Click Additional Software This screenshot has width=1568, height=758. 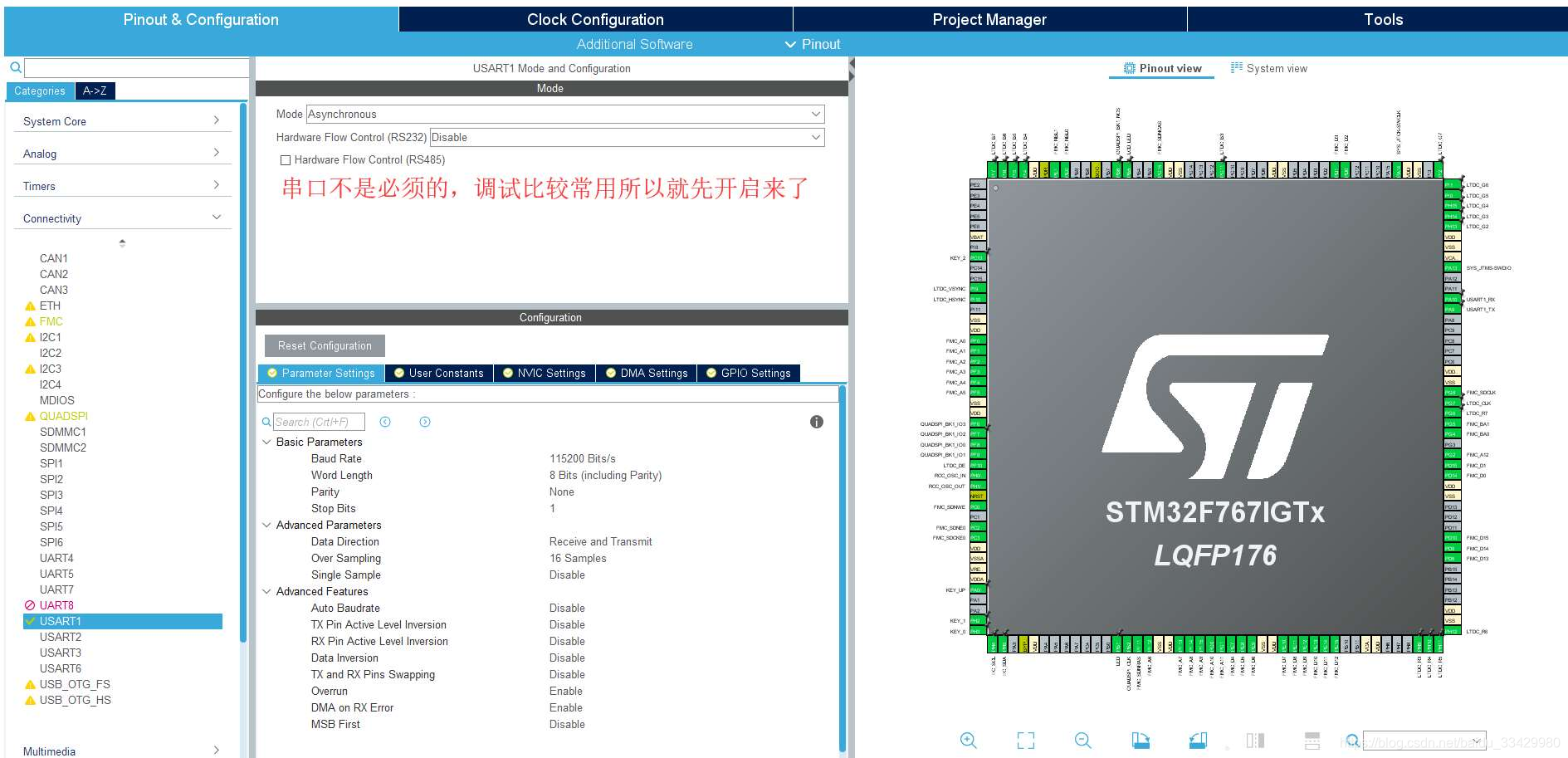point(634,44)
